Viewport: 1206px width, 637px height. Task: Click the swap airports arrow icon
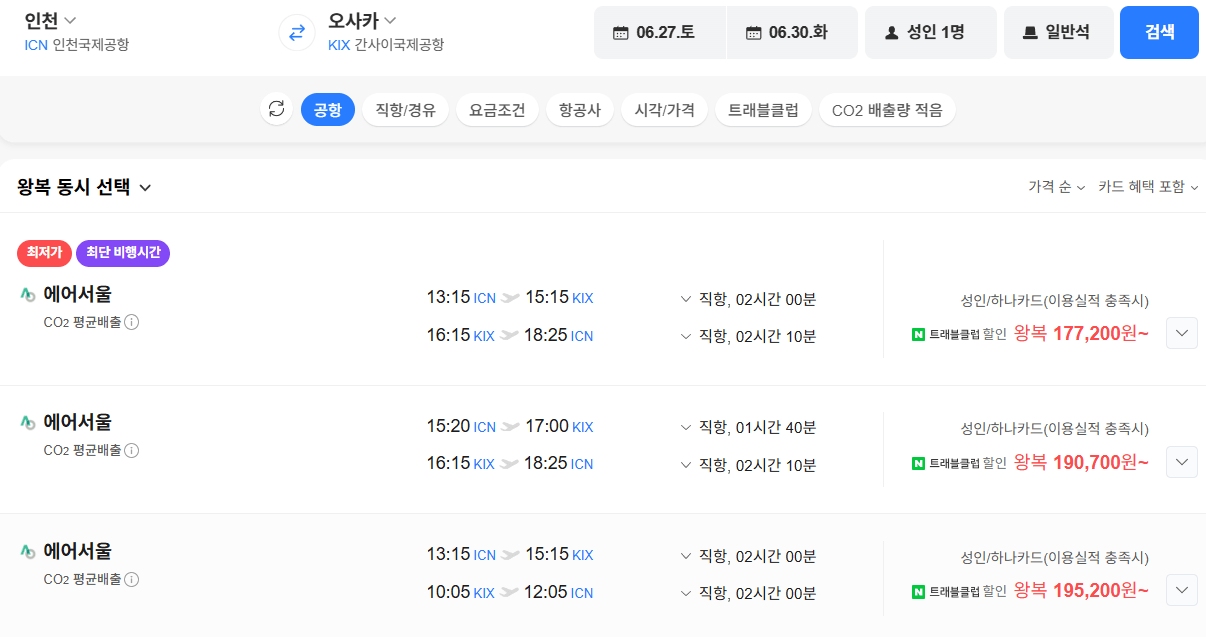[296, 31]
